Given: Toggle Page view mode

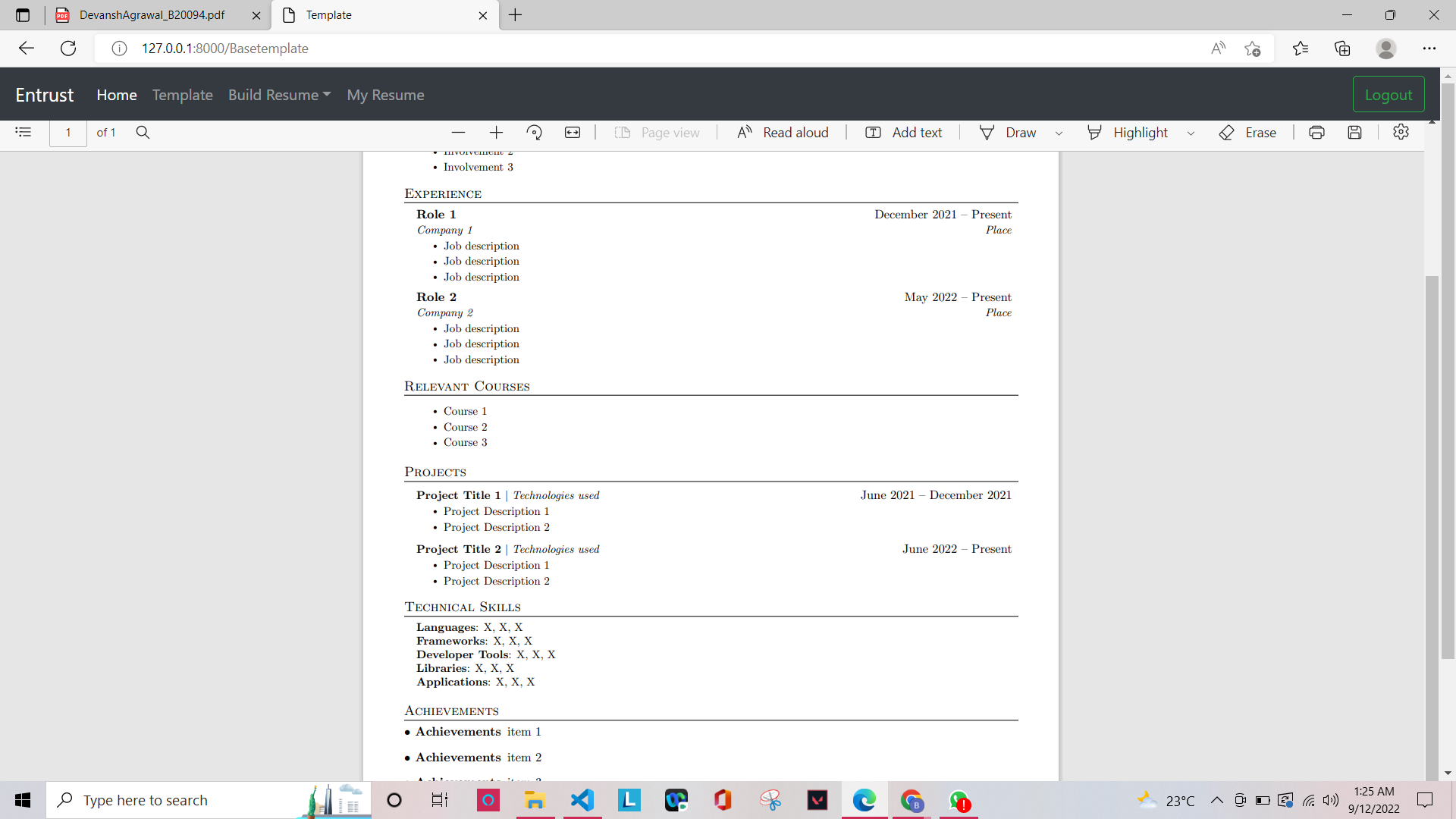Looking at the screenshot, I should [657, 132].
